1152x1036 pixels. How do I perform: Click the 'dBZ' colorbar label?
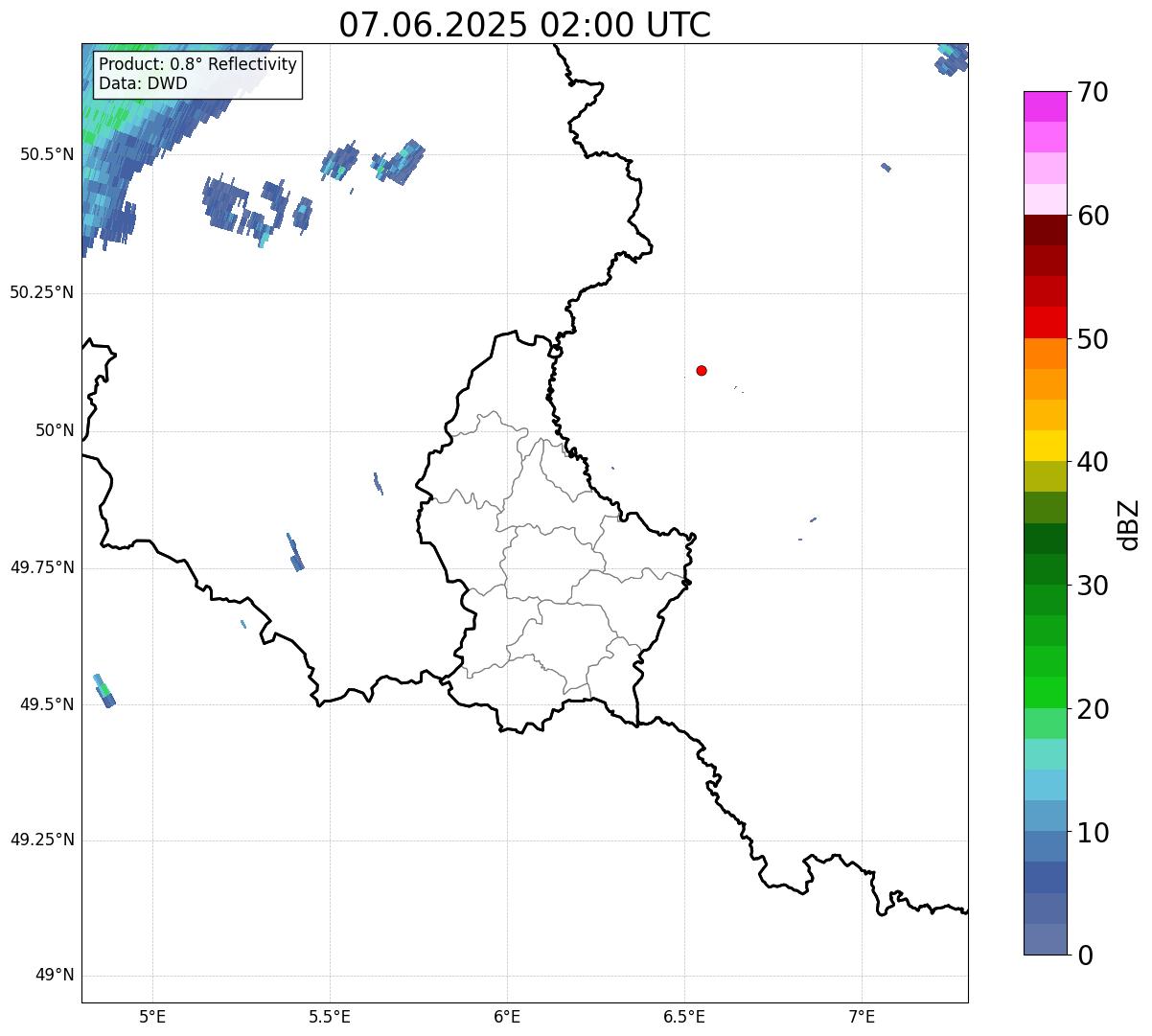(1128, 523)
